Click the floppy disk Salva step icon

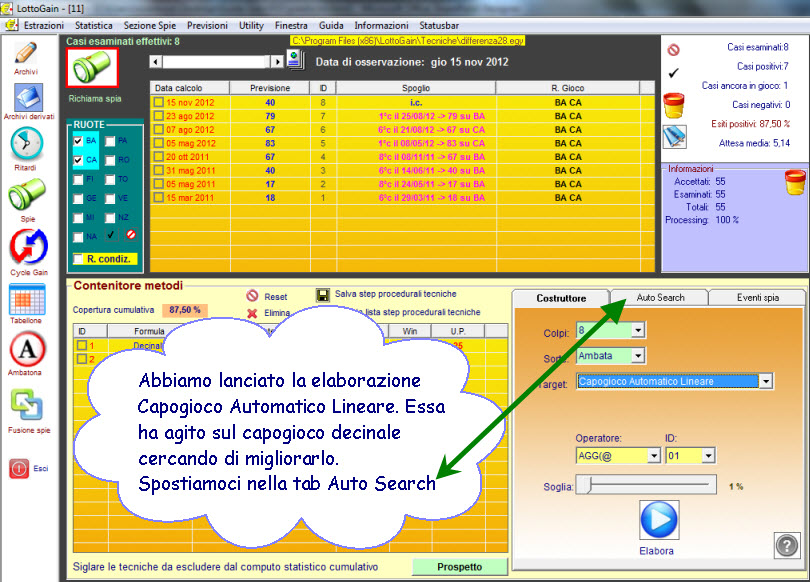(323, 295)
